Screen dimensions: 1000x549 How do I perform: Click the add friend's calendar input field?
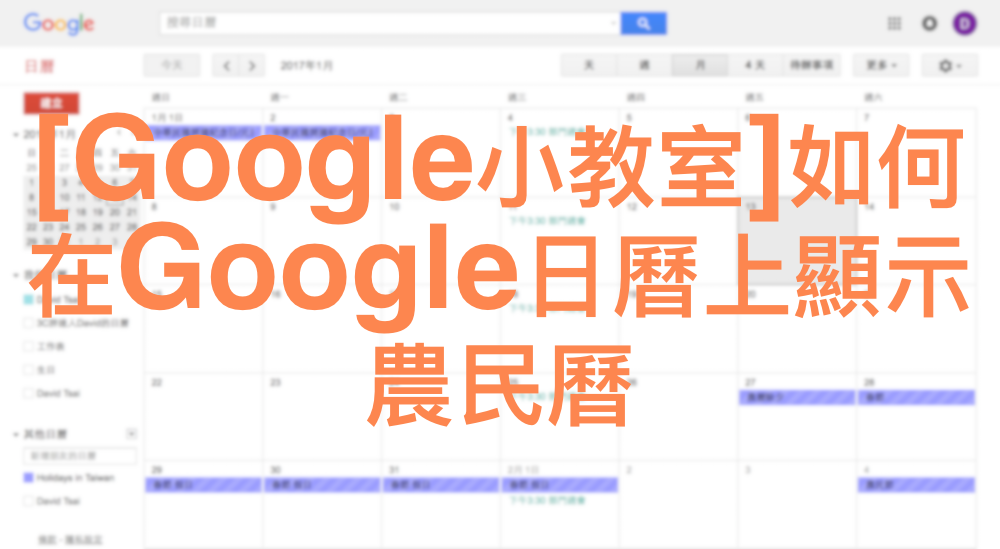(80, 456)
